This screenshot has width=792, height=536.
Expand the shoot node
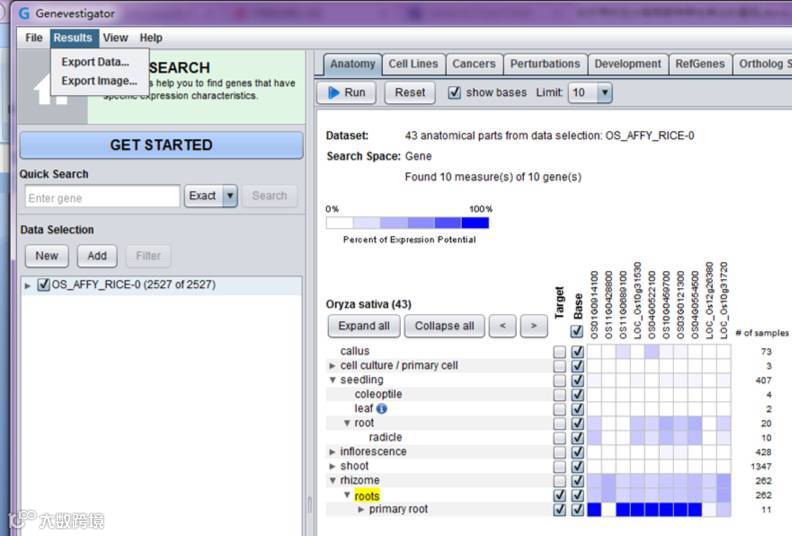[x=332, y=466]
